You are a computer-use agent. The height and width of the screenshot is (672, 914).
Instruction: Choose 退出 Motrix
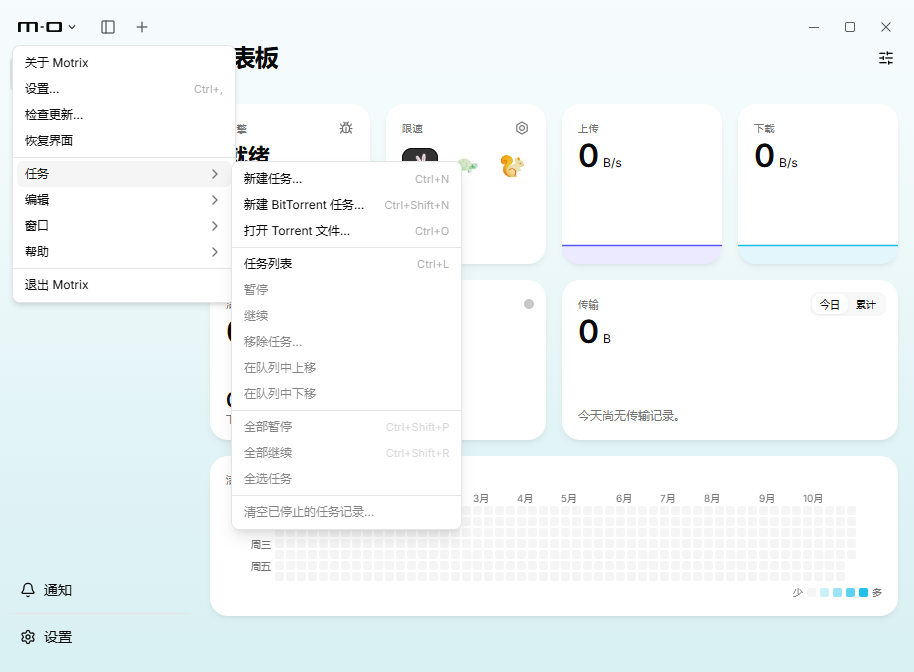124,285
